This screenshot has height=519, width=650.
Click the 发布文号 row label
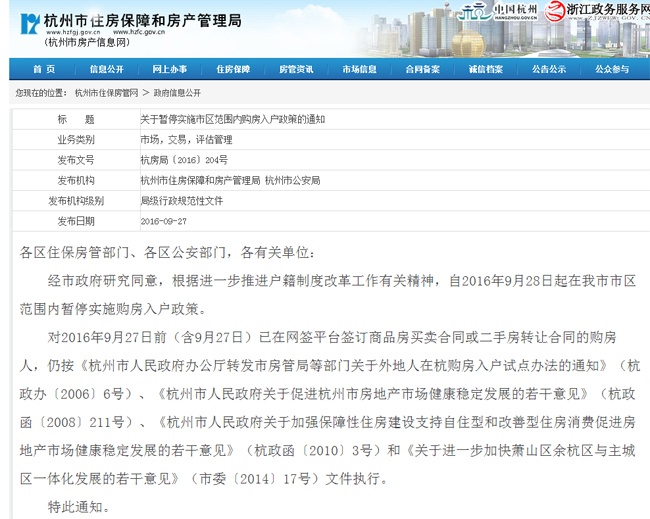[x=76, y=160]
